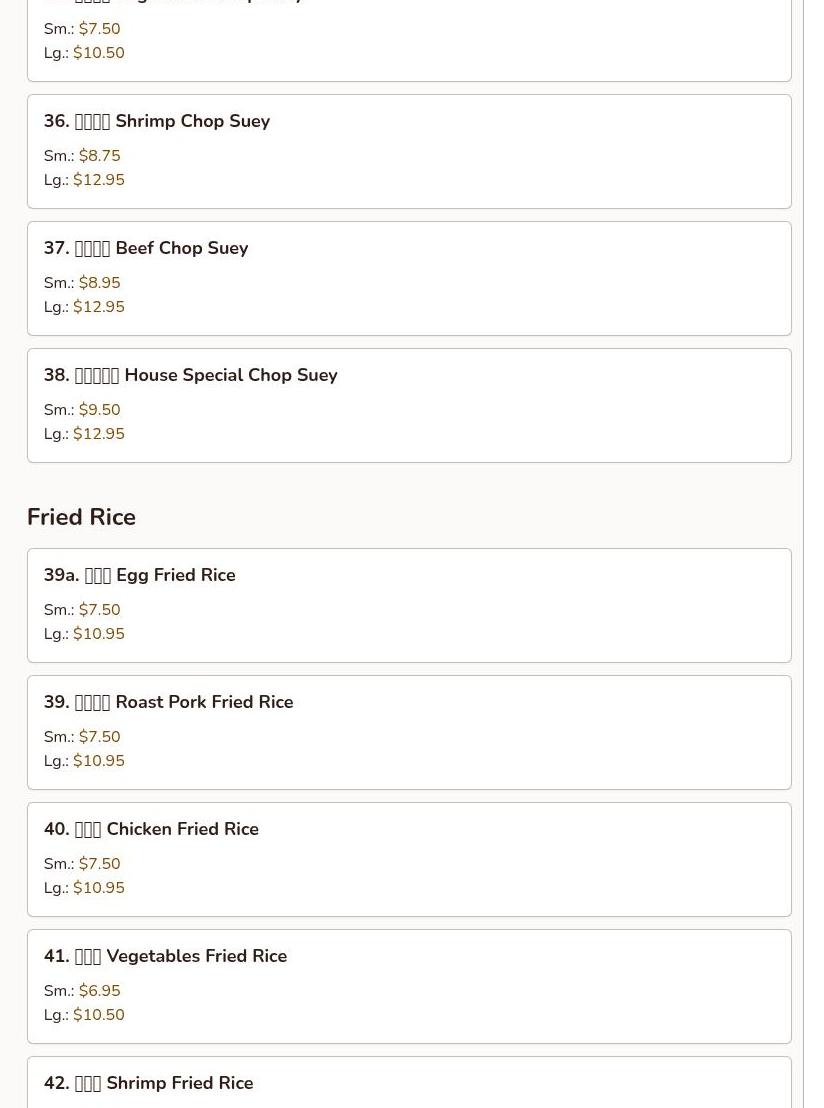
Task: Open the House Special Chop Suey item
Action: pyautogui.click(x=191, y=375)
